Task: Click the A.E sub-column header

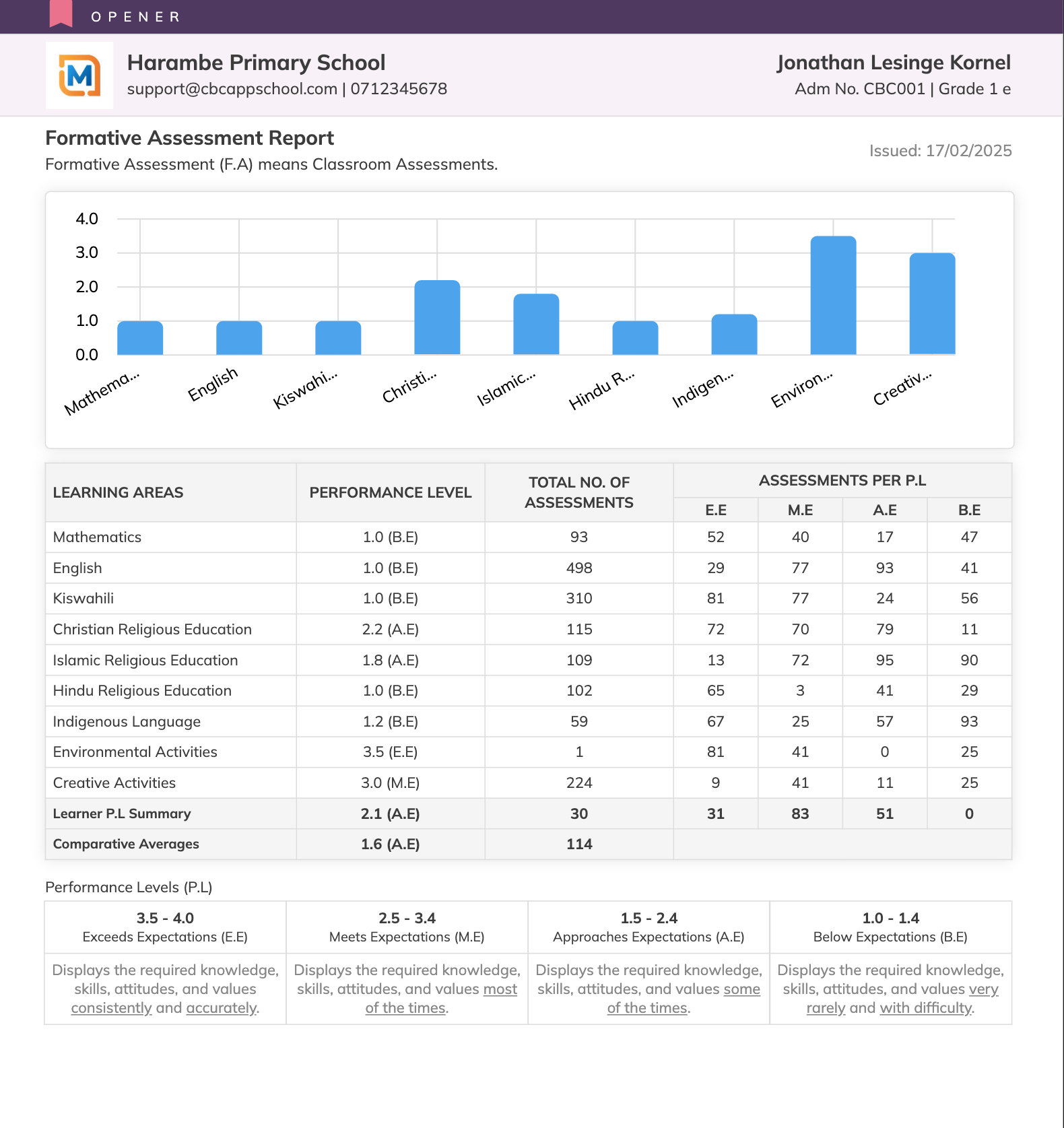Action: (x=885, y=510)
